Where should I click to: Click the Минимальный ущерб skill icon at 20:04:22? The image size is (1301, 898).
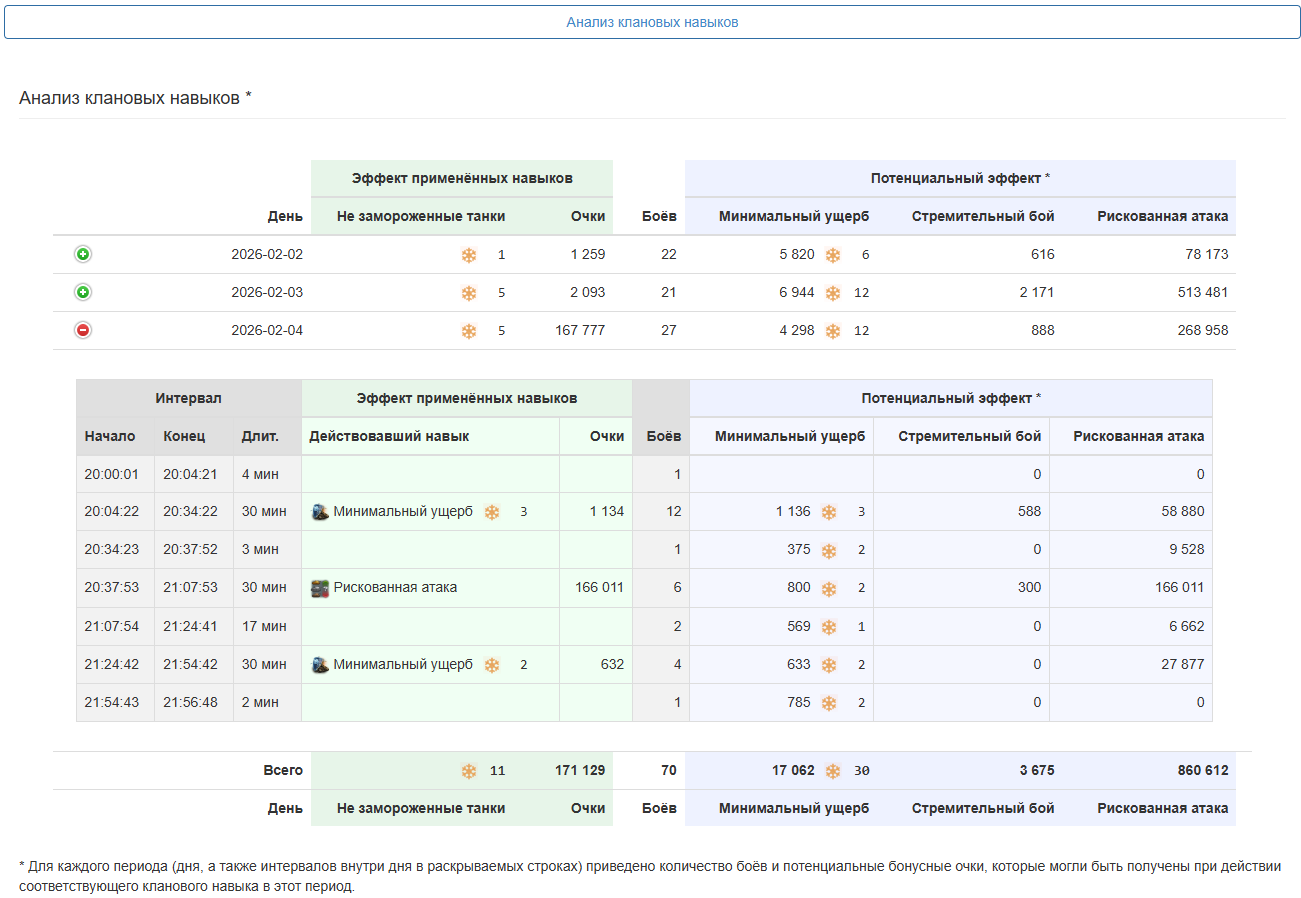(320, 512)
